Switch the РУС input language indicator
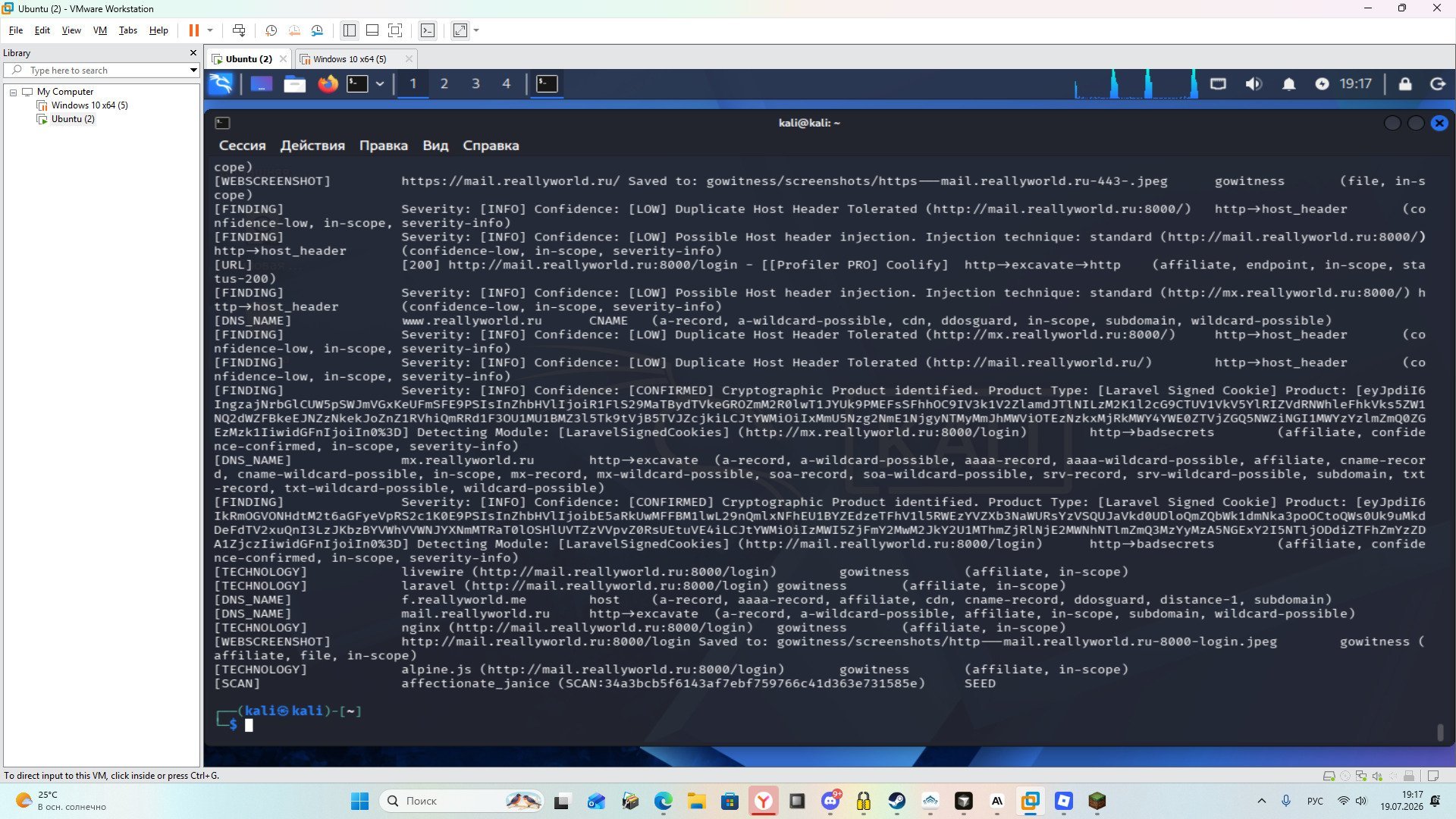The image size is (1456, 819). click(x=1315, y=801)
